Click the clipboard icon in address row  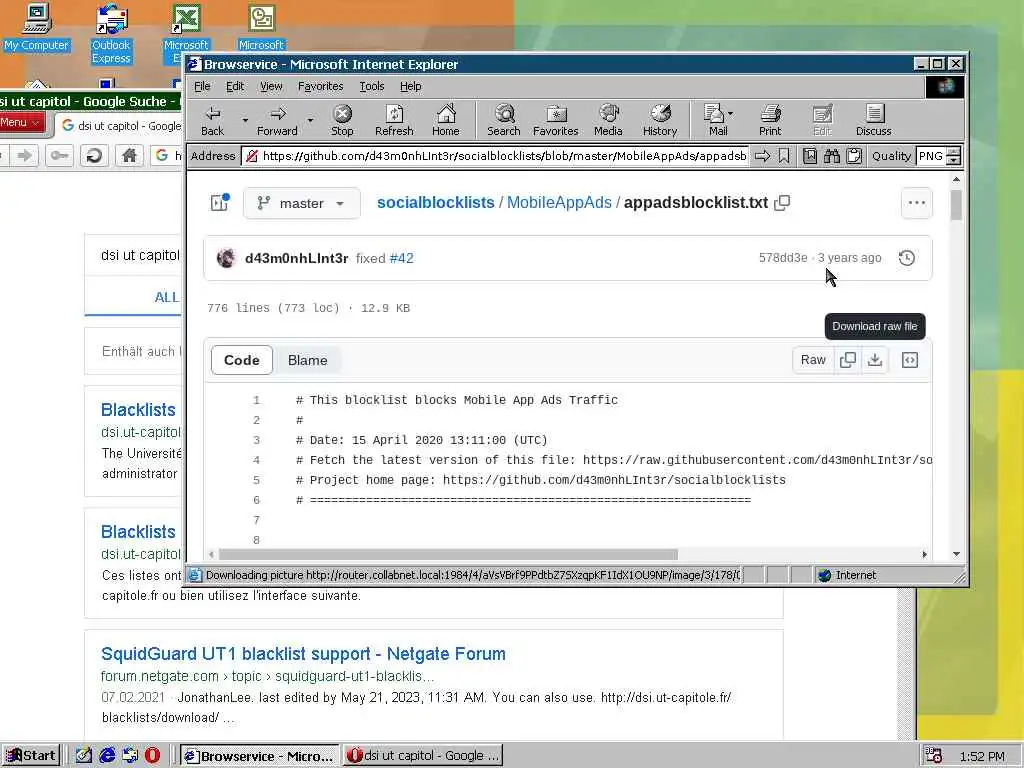[854, 156]
